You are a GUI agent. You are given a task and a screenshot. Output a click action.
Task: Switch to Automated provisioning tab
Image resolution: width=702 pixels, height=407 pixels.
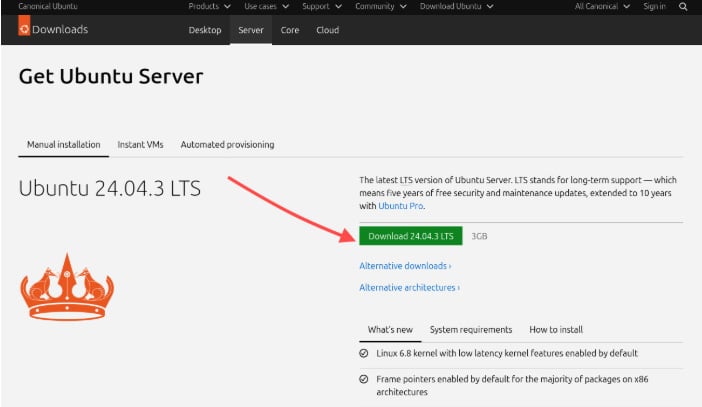click(x=227, y=144)
